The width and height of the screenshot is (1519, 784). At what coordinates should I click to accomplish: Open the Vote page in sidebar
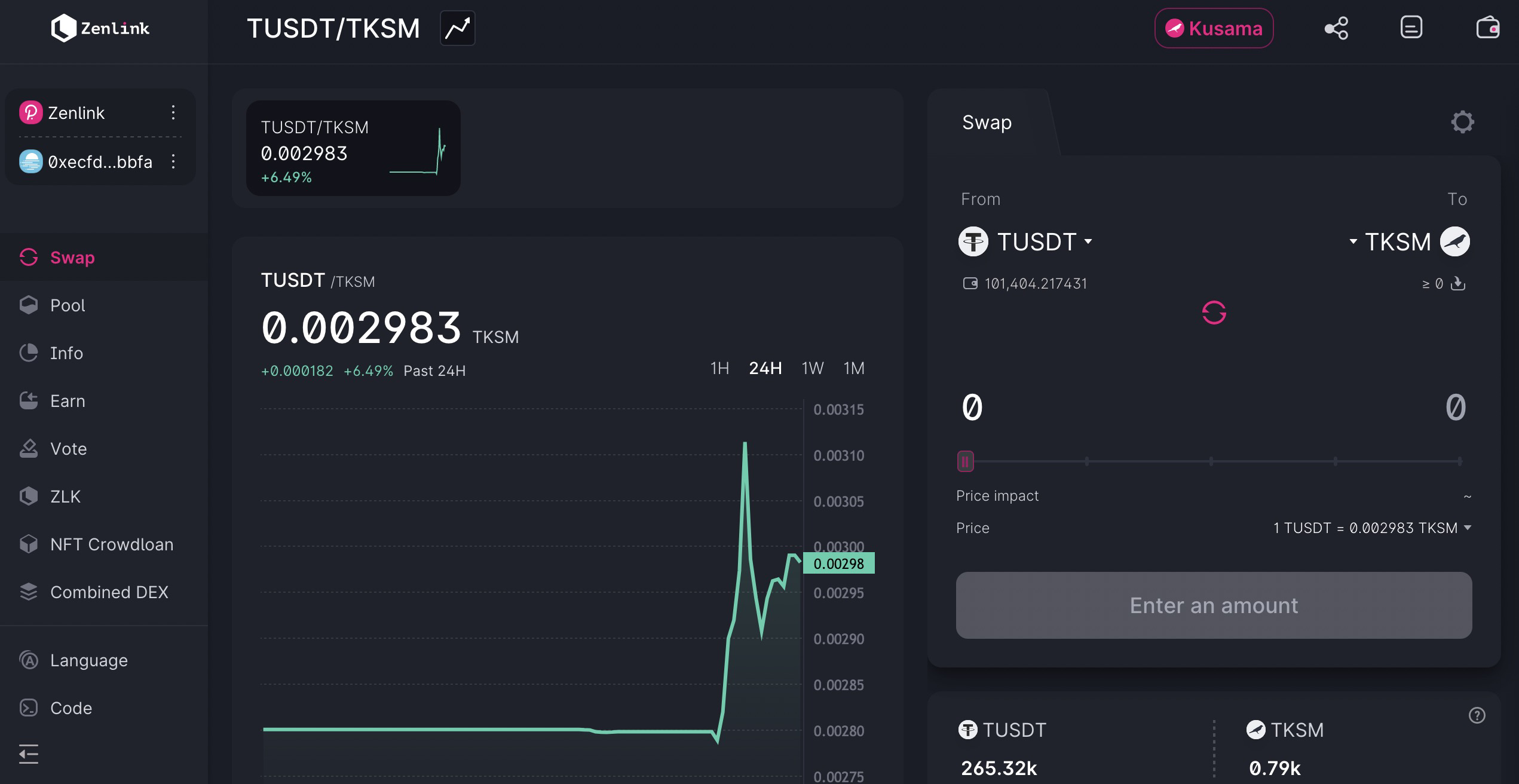(x=104, y=448)
